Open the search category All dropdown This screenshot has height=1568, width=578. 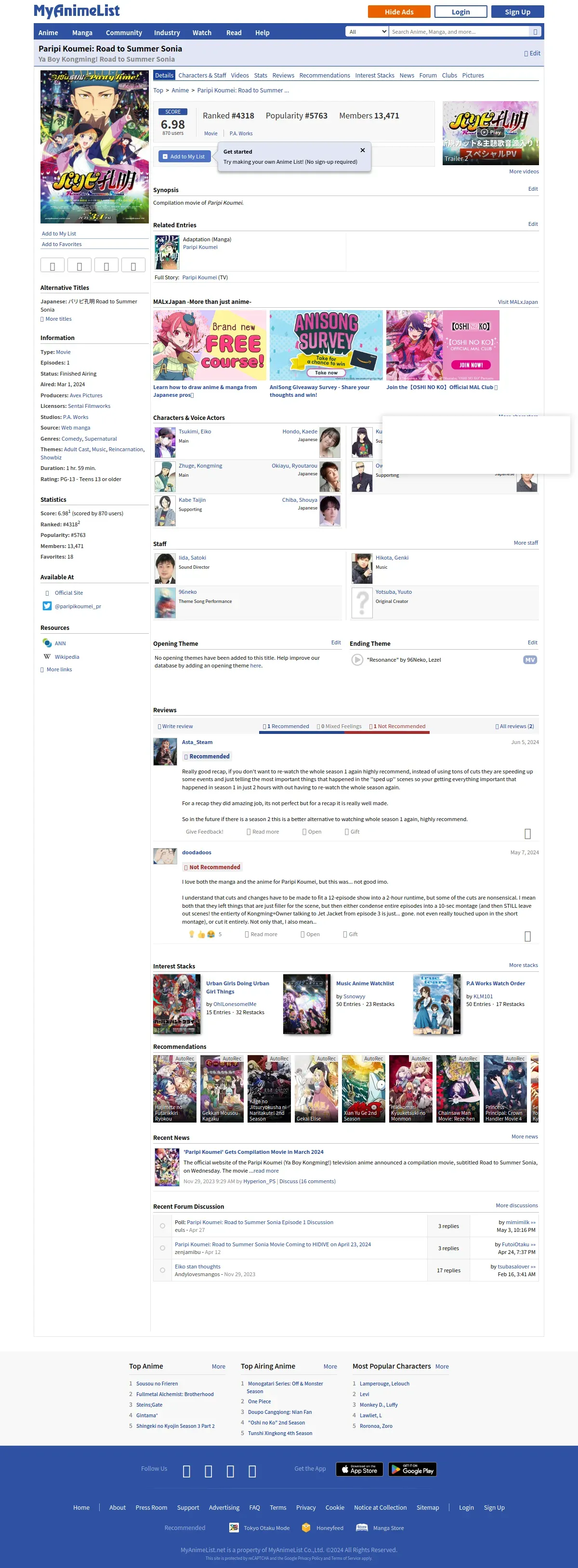pyautogui.click(x=367, y=32)
